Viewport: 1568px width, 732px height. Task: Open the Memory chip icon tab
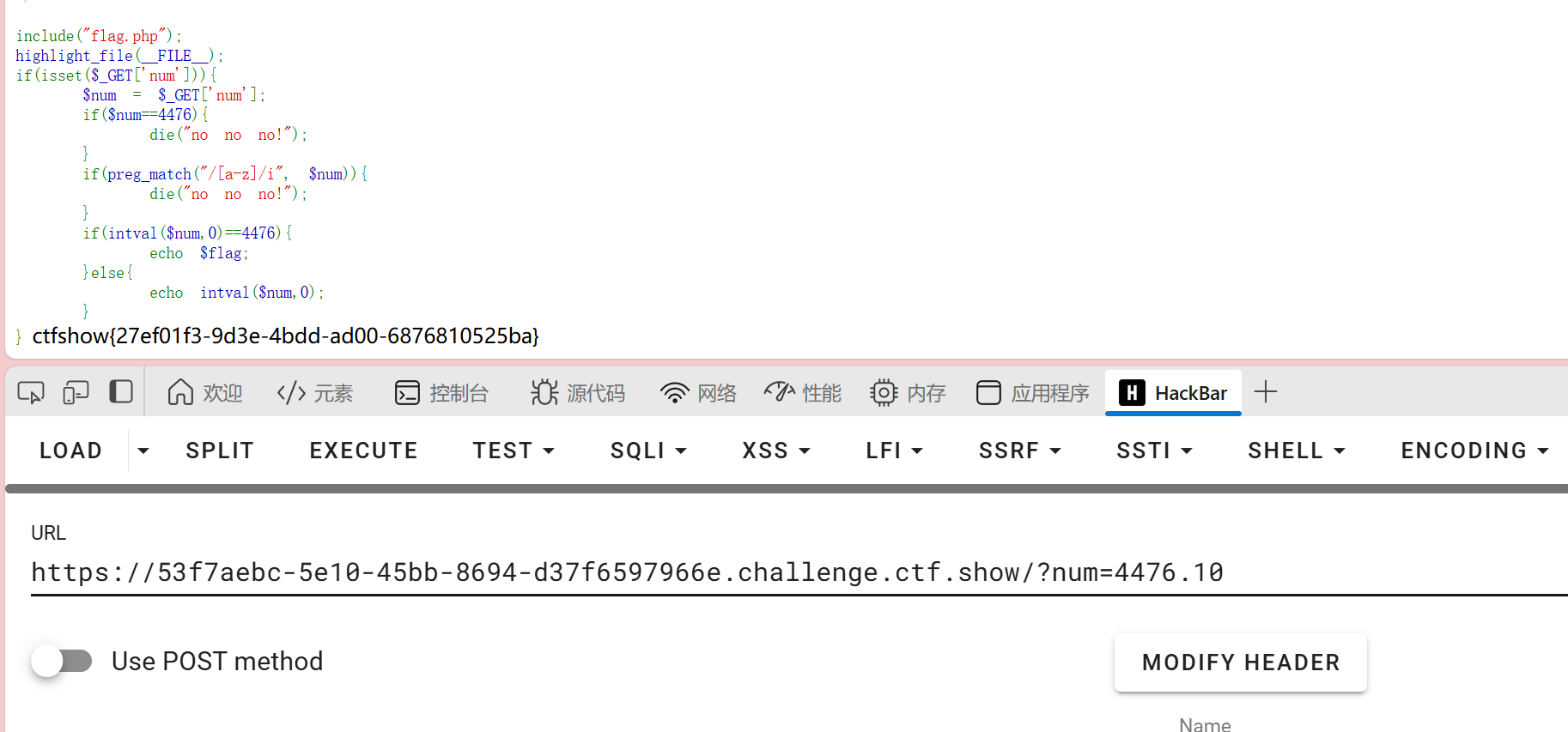point(907,393)
